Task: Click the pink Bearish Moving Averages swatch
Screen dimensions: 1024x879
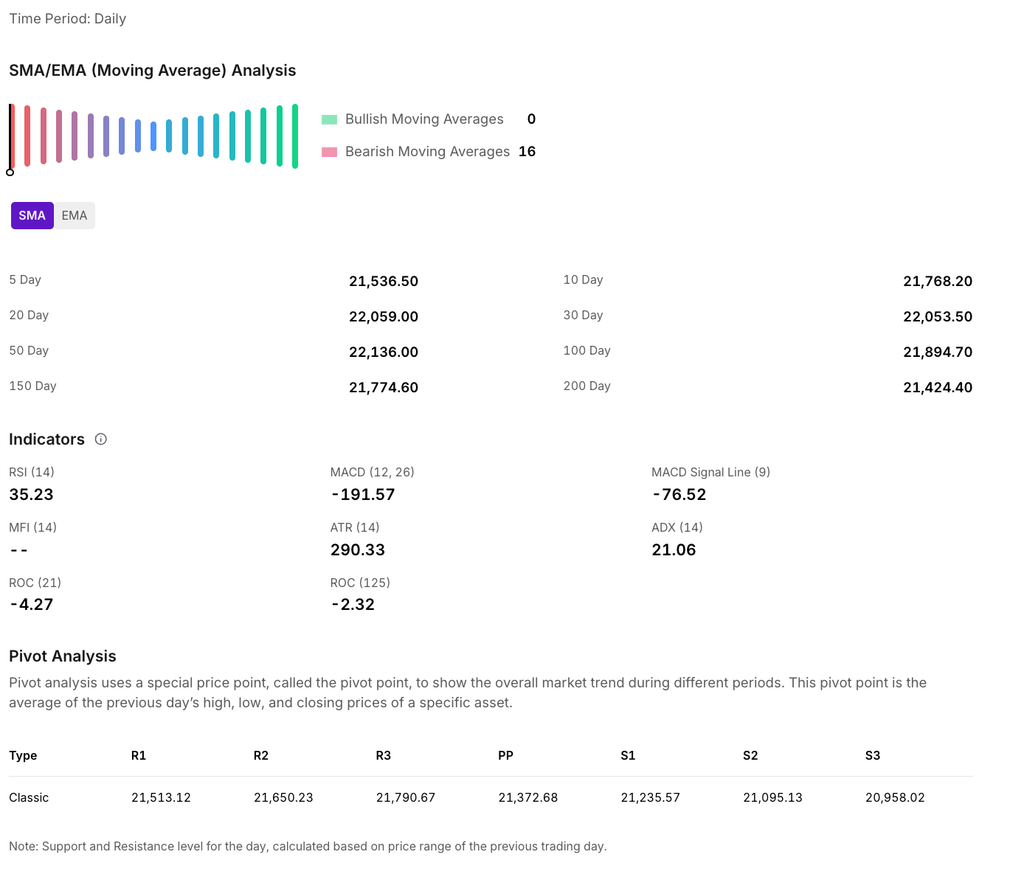Action: point(329,152)
